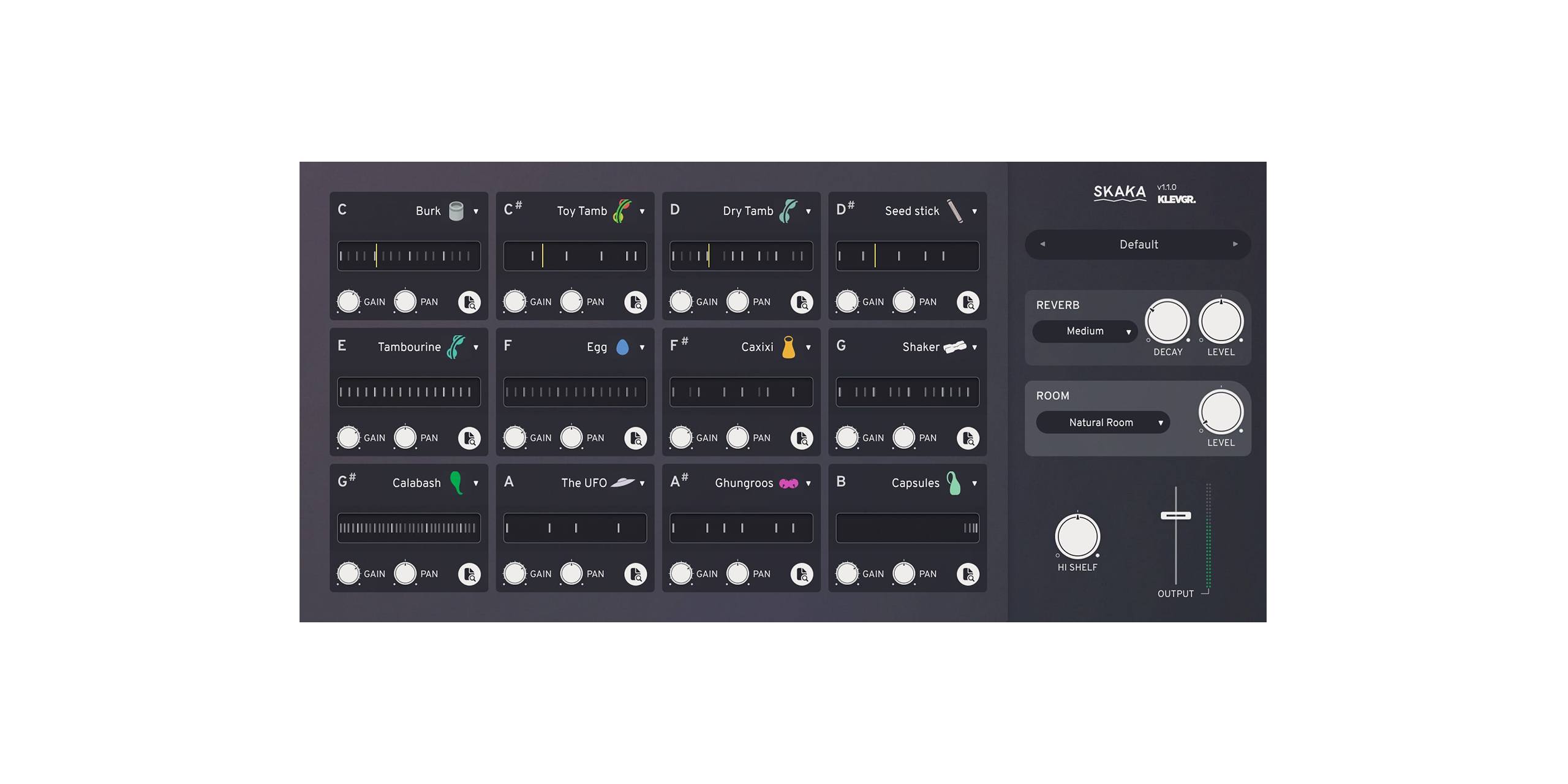The height and width of the screenshot is (784, 1568).
Task: Click the yellow Caxixi instrument icon
Action: coord(789,347)
